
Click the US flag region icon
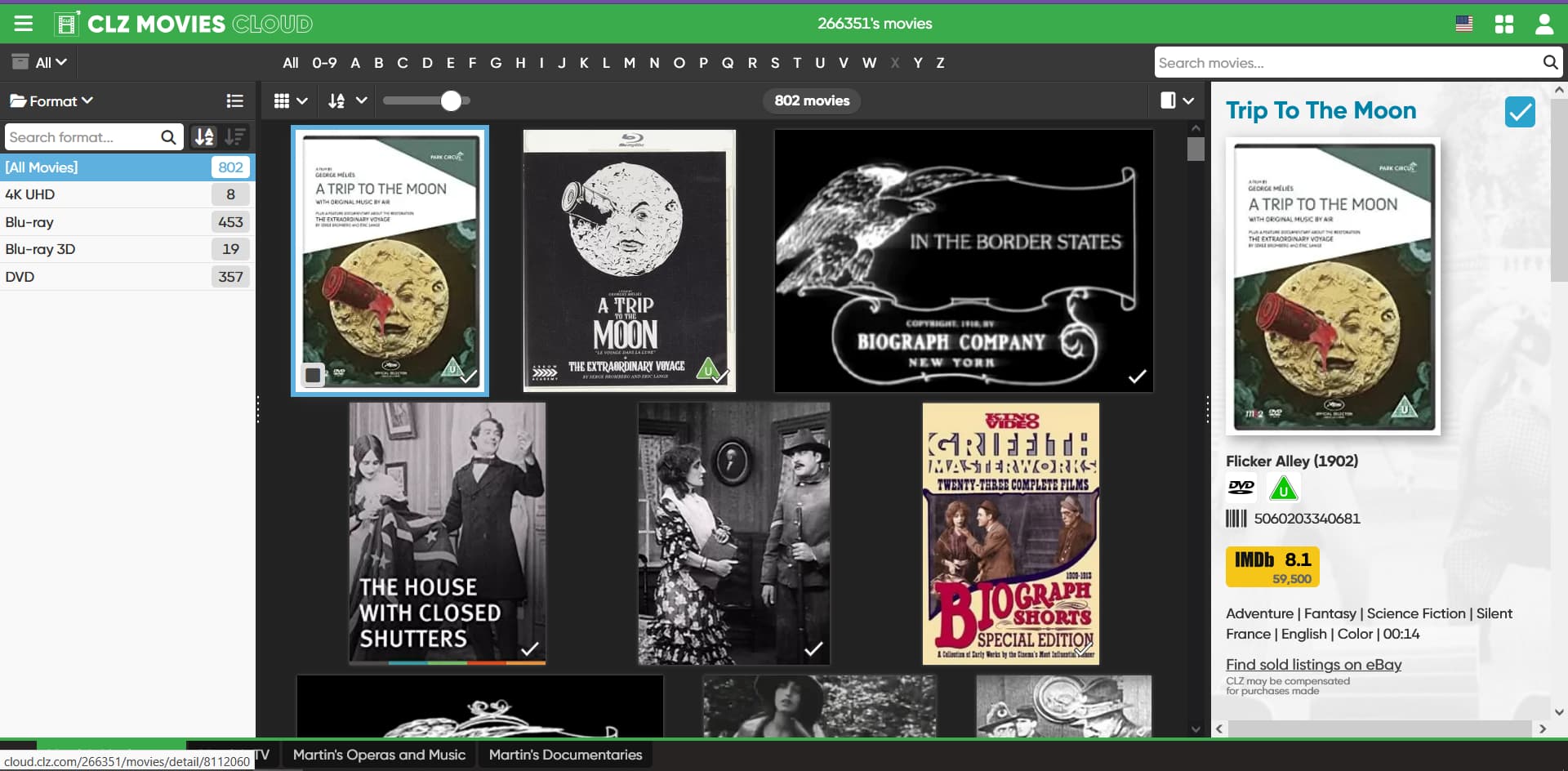pos(1463,24)
